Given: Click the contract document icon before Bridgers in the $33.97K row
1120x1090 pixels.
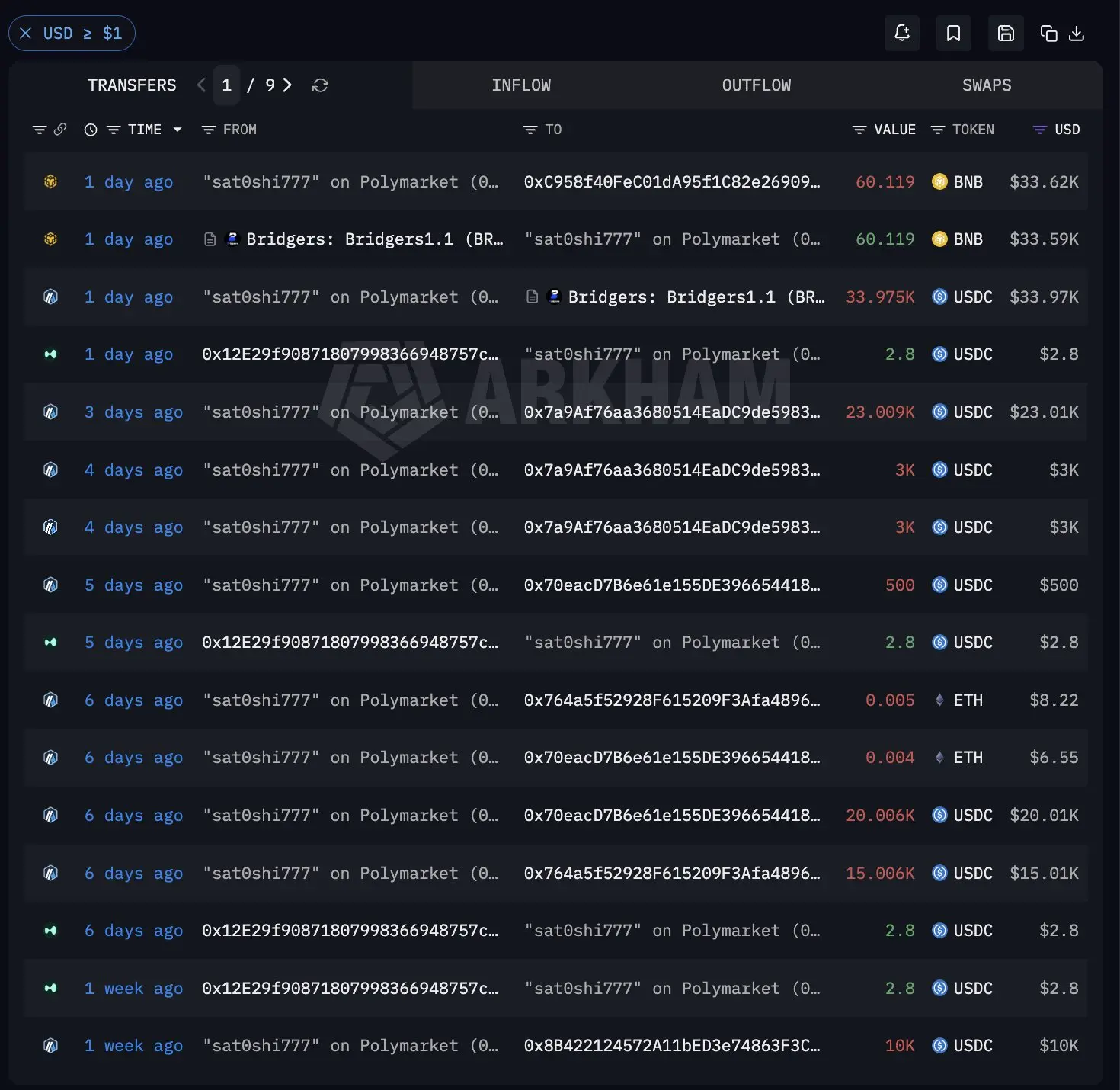Looking at the screenshot, I should (x=533, y=297).
